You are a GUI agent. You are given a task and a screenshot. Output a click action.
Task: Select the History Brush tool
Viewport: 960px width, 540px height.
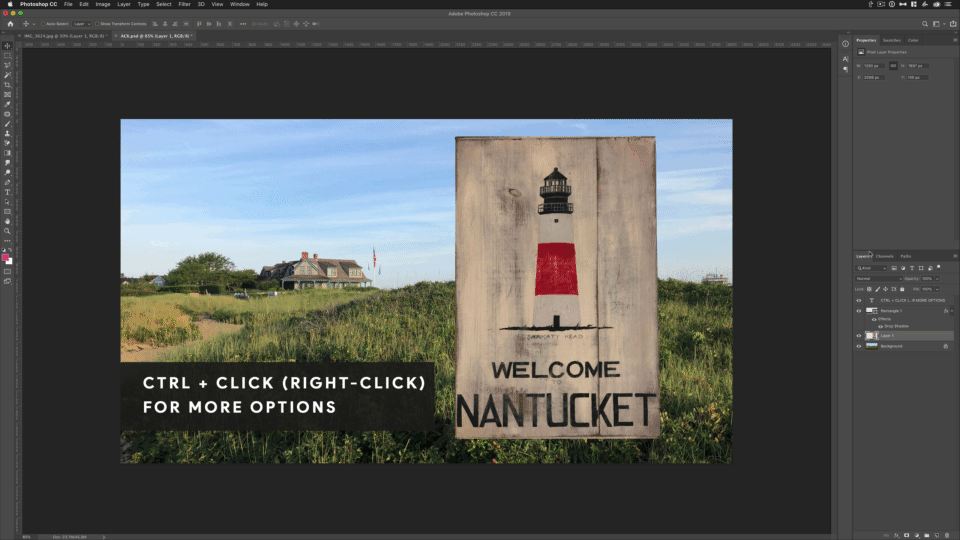tap(7, 143)
